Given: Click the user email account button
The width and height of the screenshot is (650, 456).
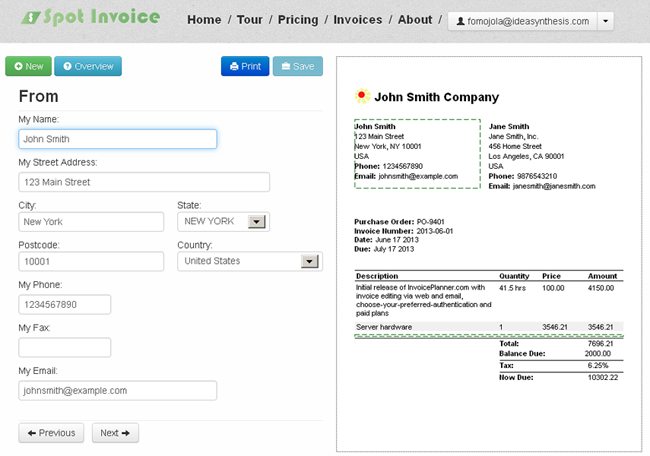Looking at the screenshot, I should click(x=521, y=20).
